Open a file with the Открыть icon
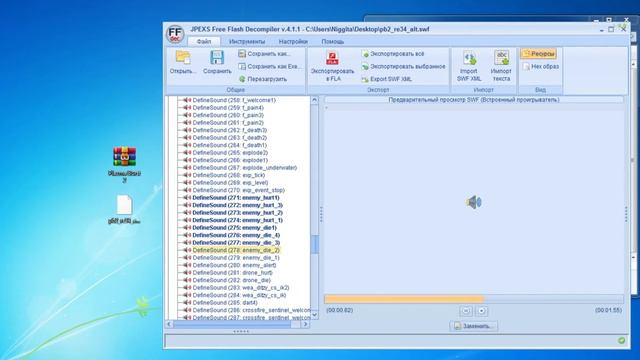640x360 pixels. 183,62
